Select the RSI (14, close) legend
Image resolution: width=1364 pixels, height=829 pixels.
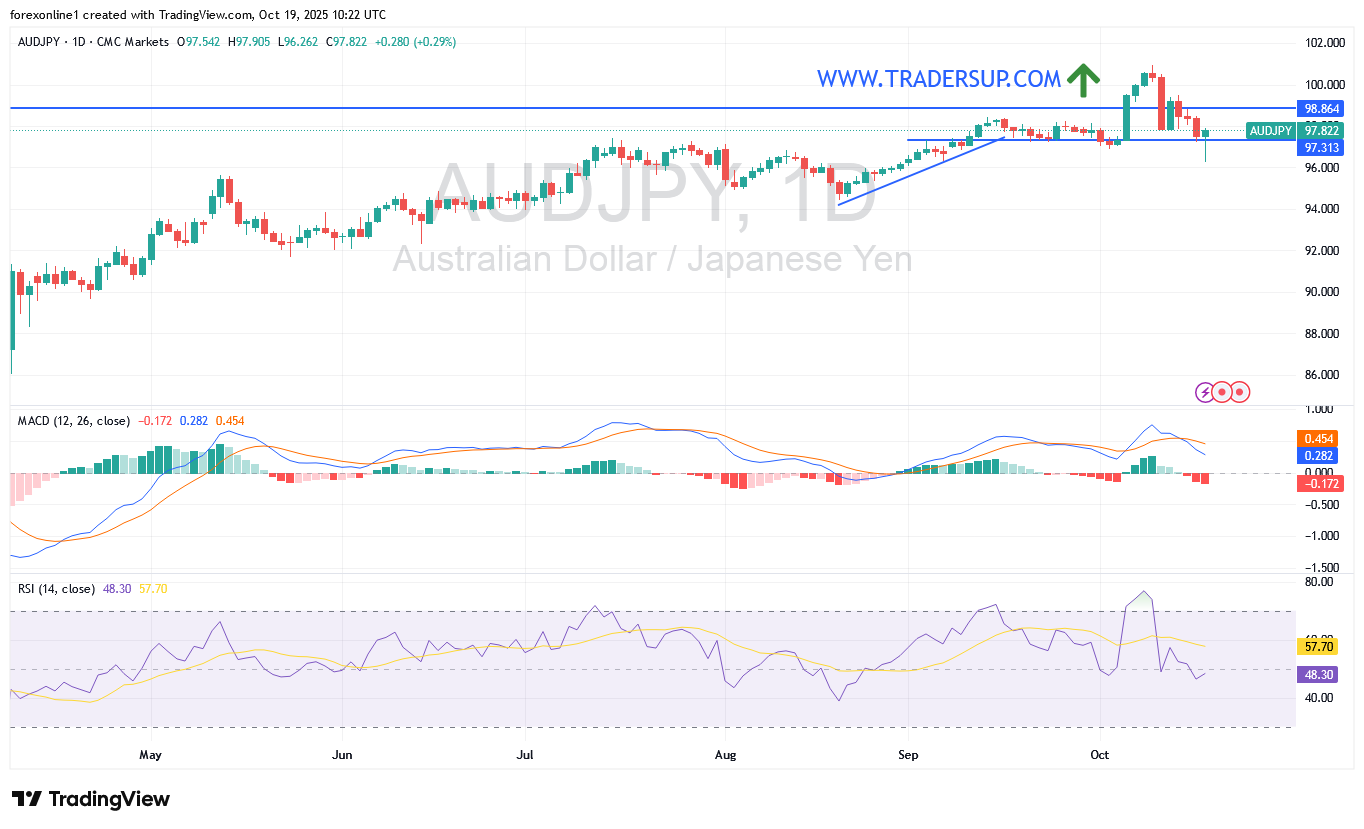click(x=57, y=589)
